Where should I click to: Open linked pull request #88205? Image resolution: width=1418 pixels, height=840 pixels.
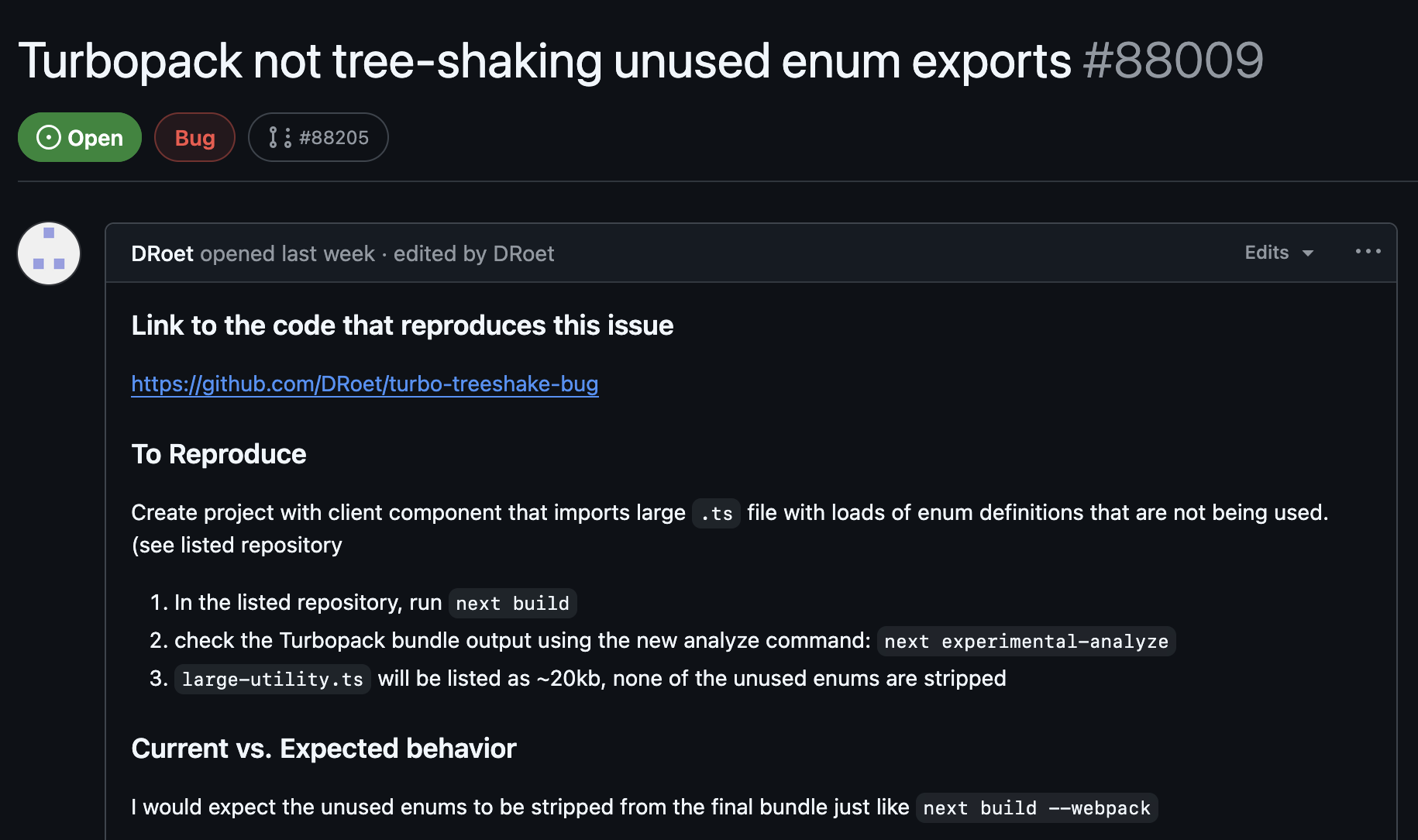pos(333,137)
